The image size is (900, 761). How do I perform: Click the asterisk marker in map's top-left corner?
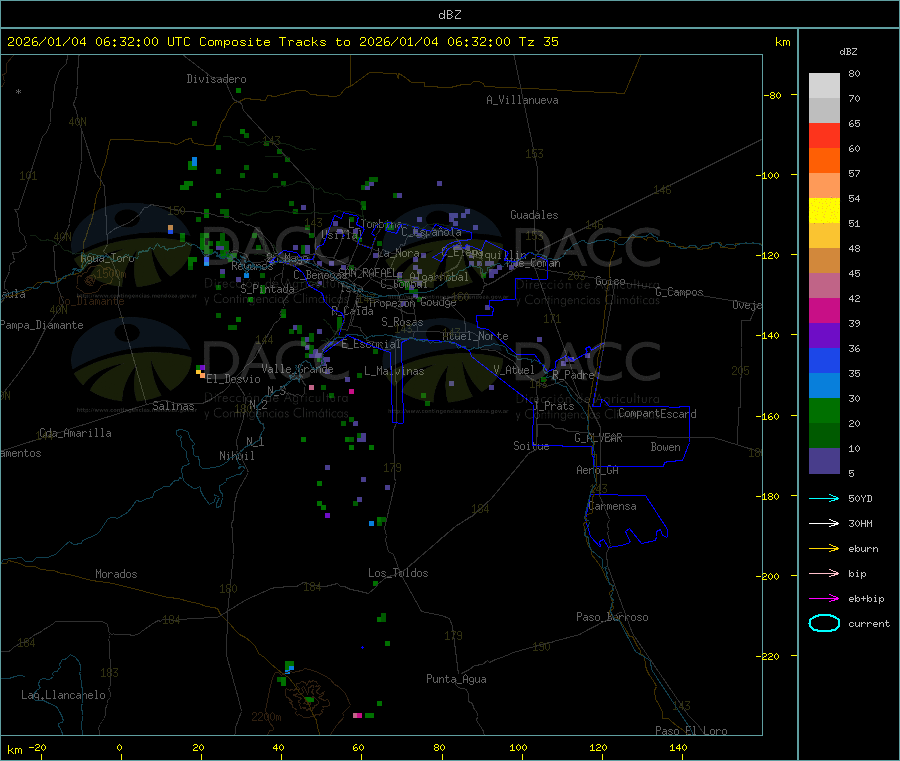(18, 93)
